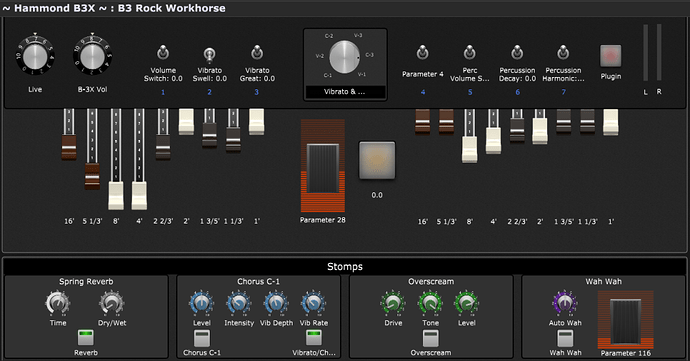
Task: Click the upper manual 2 2/3' drawbar
Action: pyautogui.click(x=163, y=147)
